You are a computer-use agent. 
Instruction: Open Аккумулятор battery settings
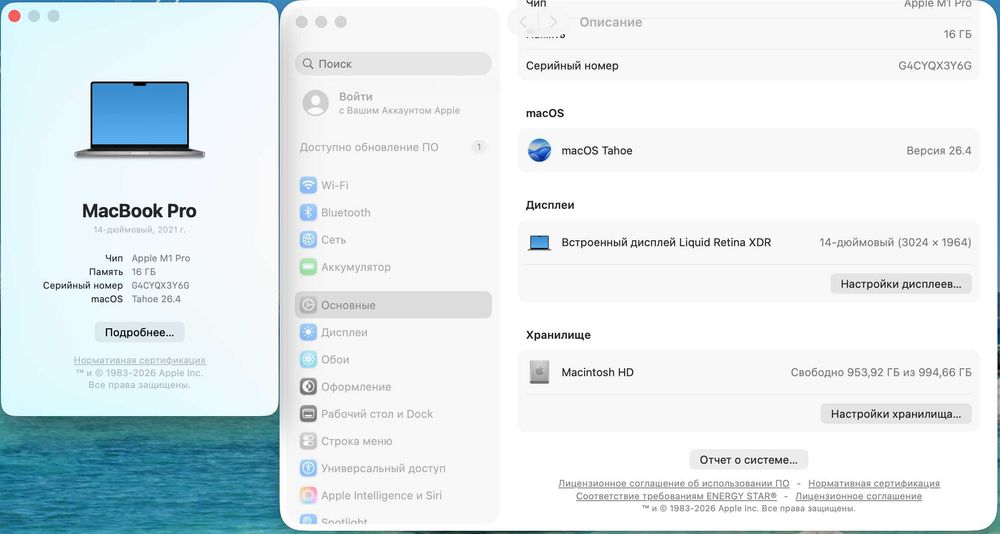393,267
